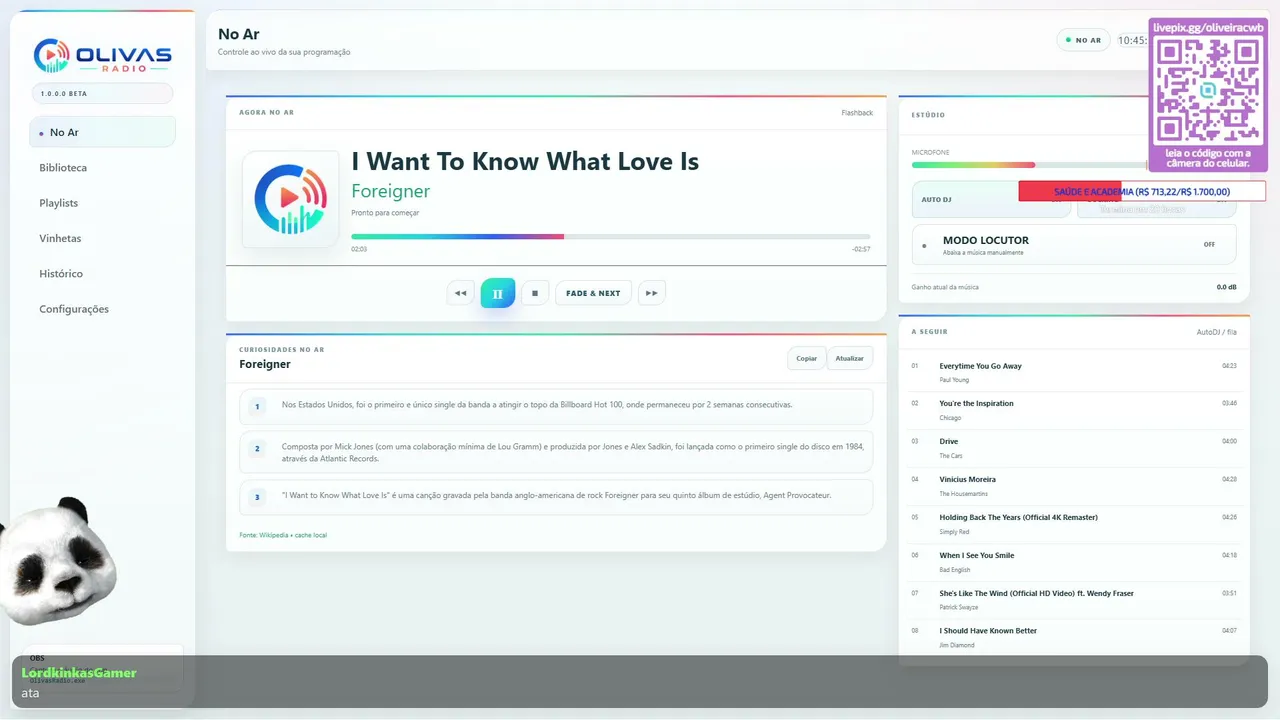Click the rewind previous track button
The height and width of the screenshot is (720, 1280).
460,293
